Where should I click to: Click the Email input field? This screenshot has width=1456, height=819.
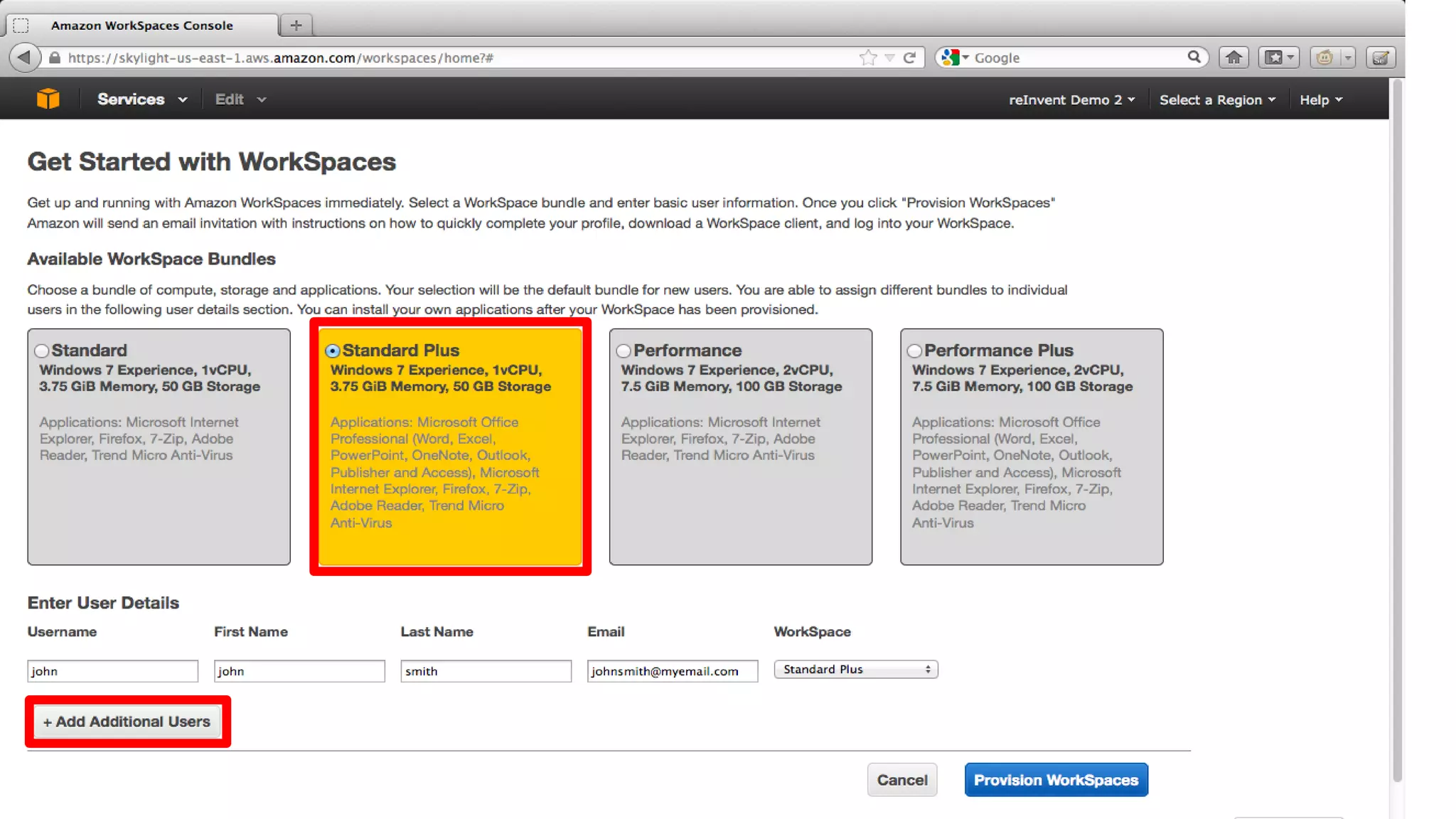(x=672, y=671)
